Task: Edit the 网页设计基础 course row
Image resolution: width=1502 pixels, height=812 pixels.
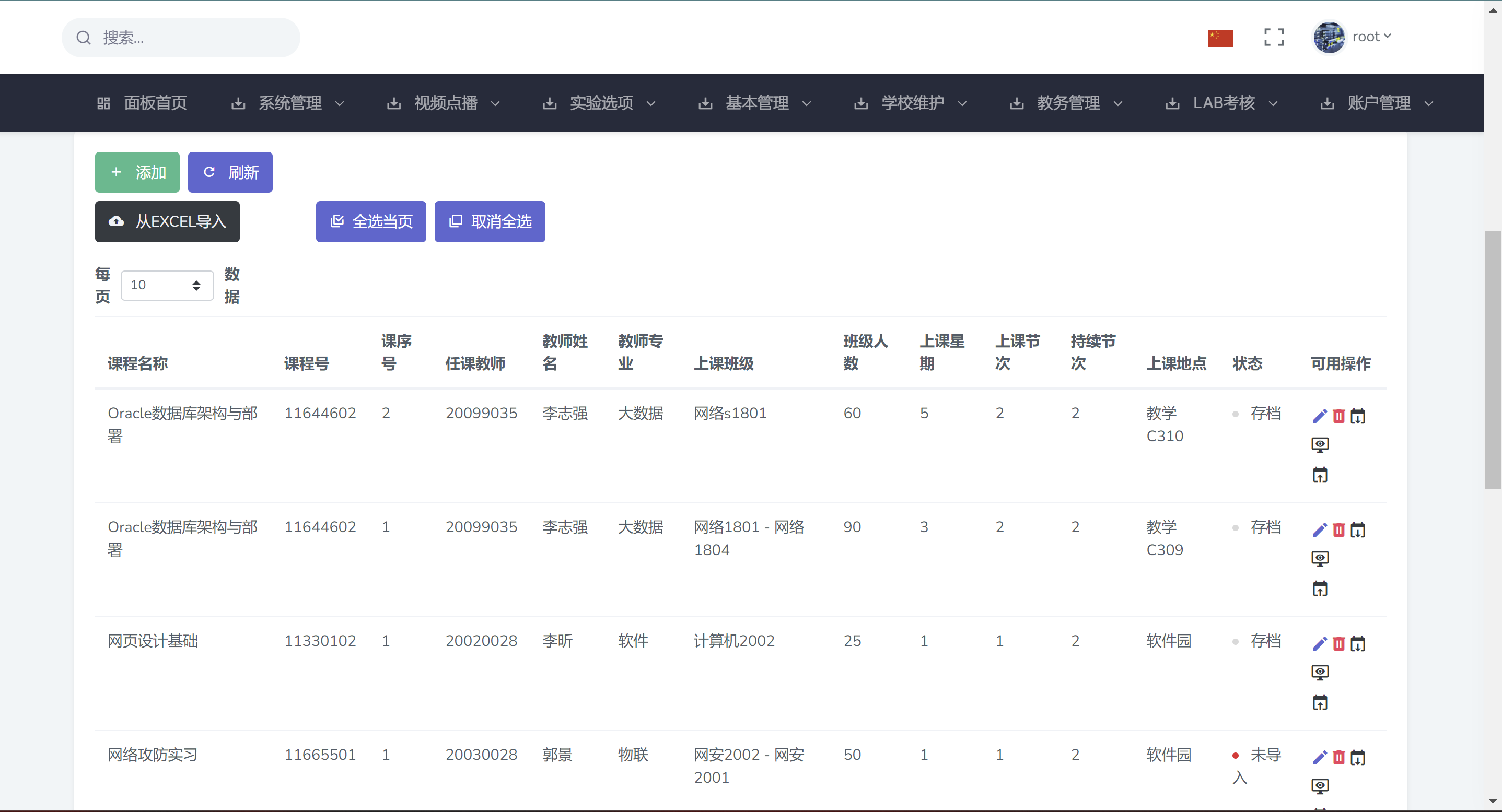Action: [1320, 643]
